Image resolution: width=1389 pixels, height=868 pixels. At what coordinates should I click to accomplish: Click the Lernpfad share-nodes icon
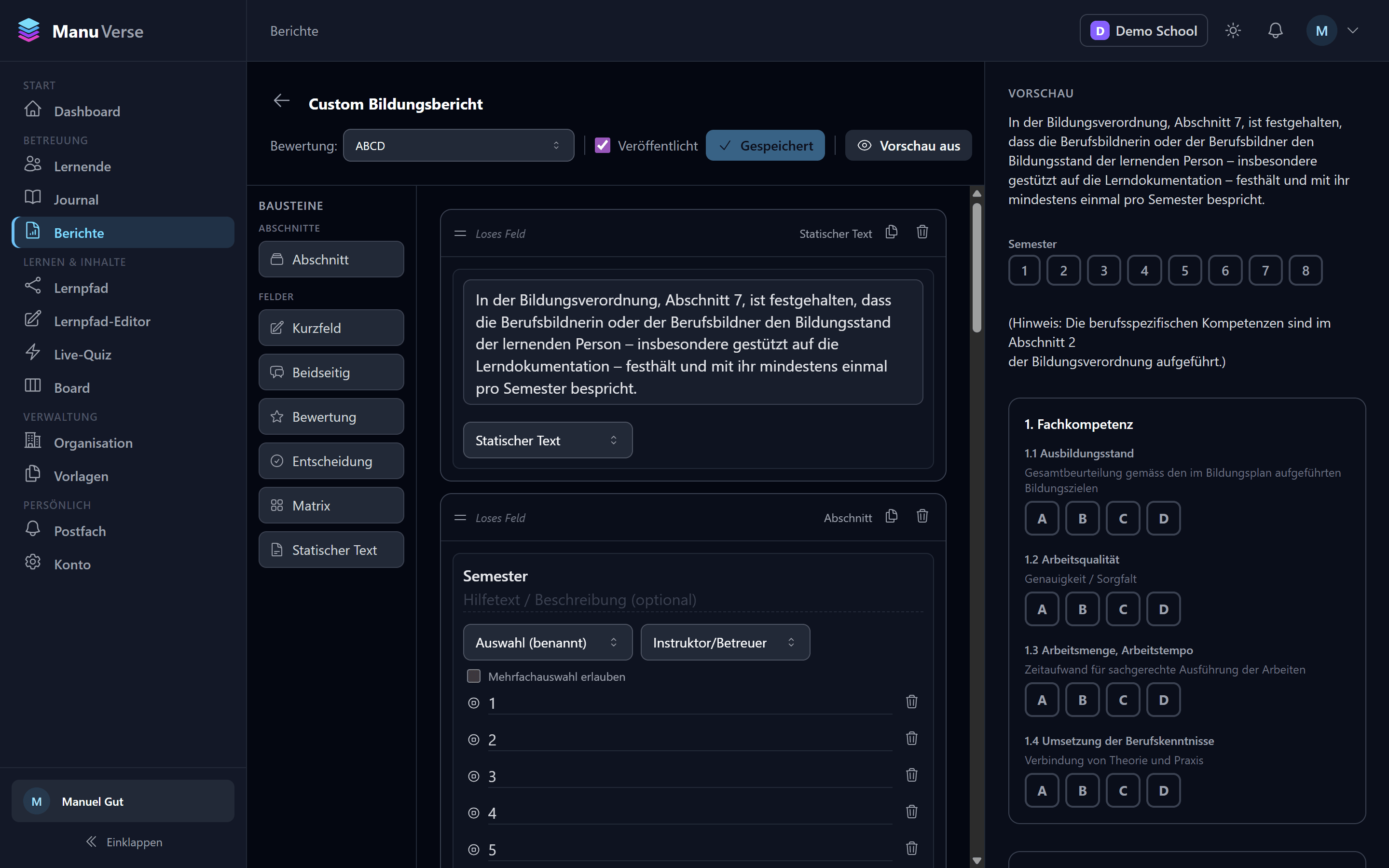pos(33,285)
